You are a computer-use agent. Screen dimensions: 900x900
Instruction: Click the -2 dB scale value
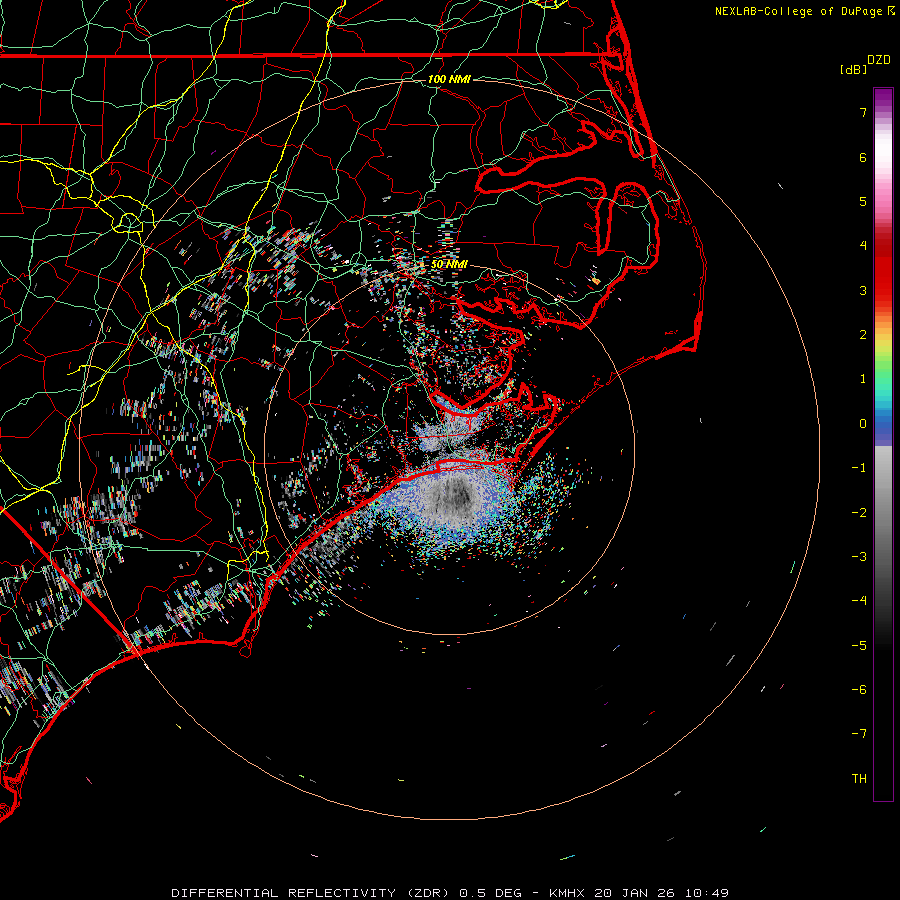coord(859,513)
